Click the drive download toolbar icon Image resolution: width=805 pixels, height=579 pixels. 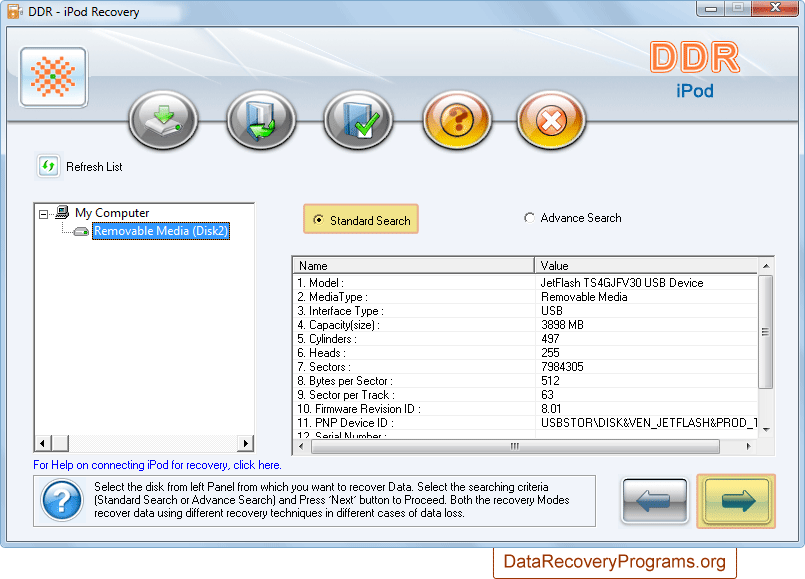coord(163,120)
